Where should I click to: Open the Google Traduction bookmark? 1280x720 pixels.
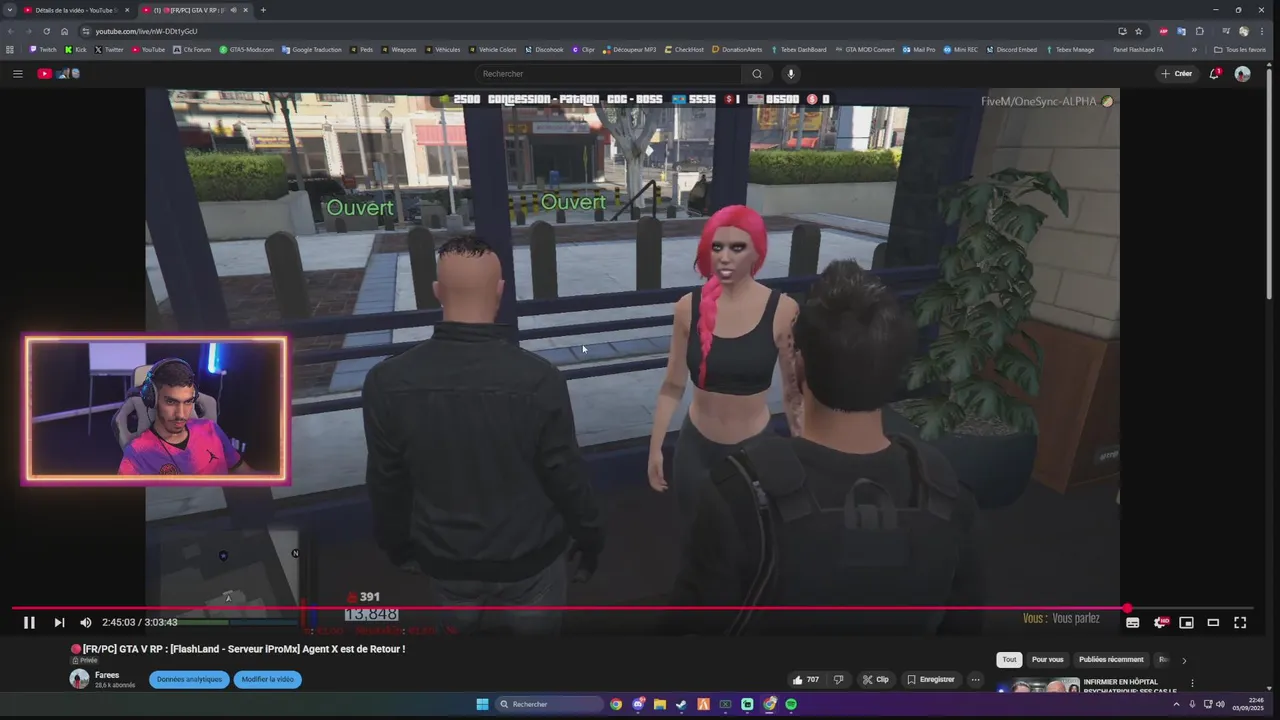click(312, 49)
